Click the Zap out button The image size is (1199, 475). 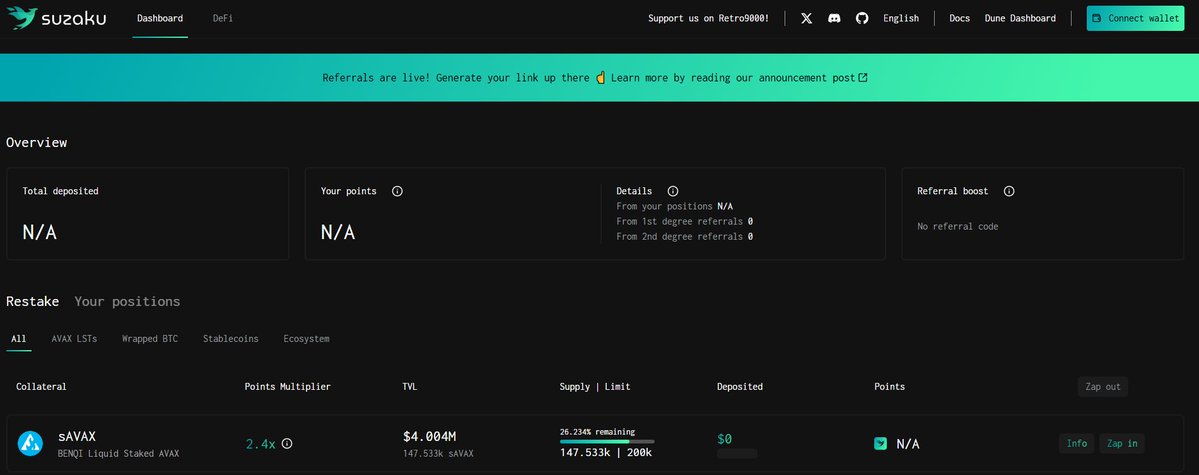click(x=1103, y=387)
